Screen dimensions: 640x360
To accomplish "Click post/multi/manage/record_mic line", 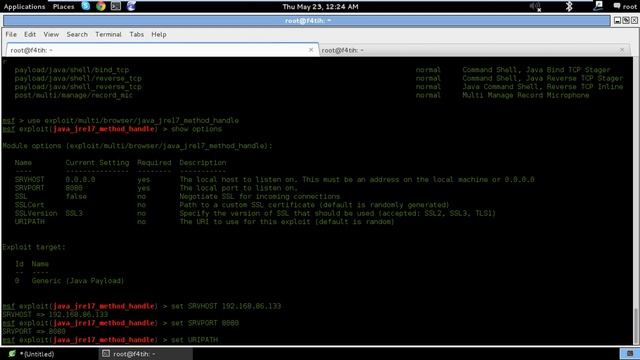I will 73,96.
